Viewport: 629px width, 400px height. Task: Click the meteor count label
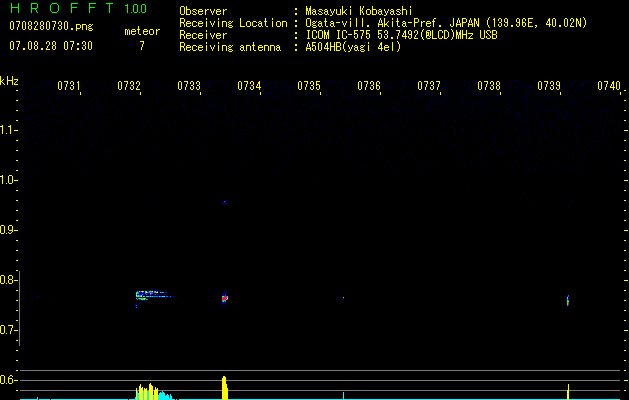click(142, 31)
